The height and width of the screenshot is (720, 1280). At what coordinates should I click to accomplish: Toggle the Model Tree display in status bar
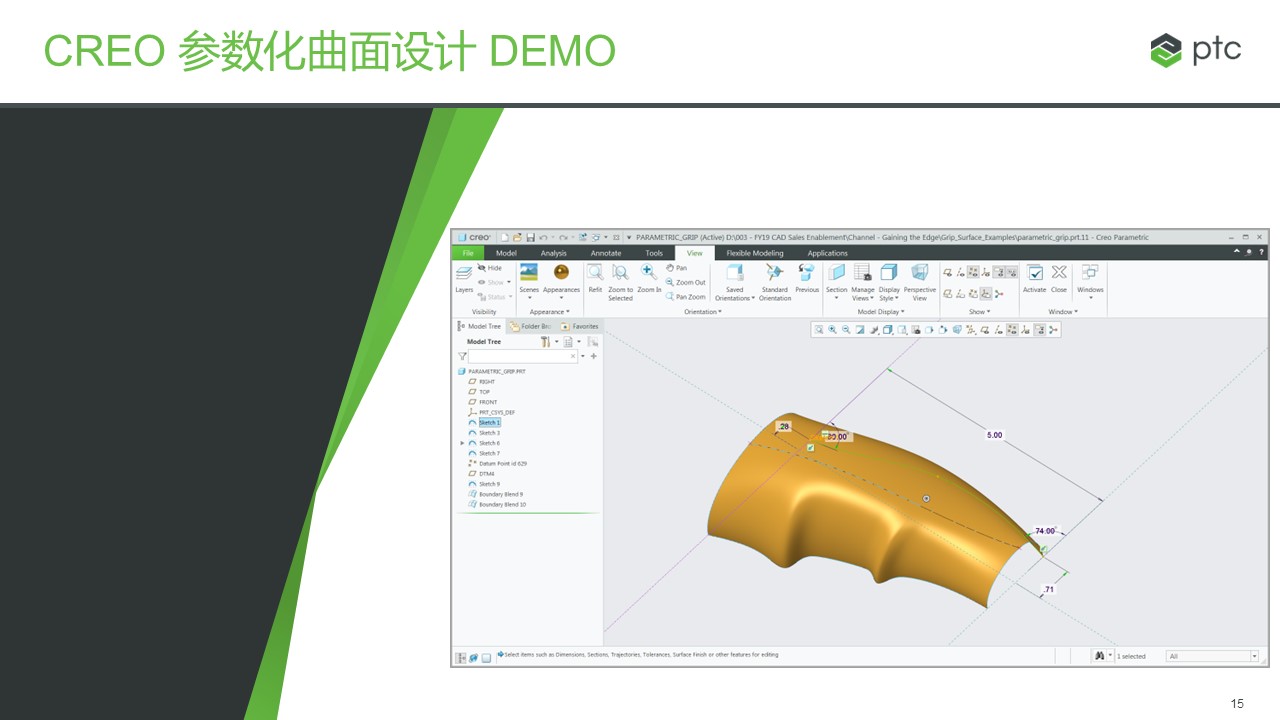pyautogui.click(x=460, y=657)
